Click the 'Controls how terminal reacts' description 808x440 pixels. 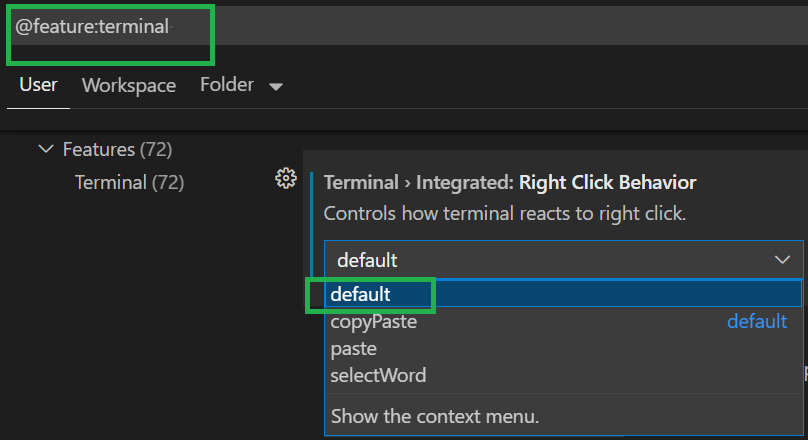click(504, 213)
